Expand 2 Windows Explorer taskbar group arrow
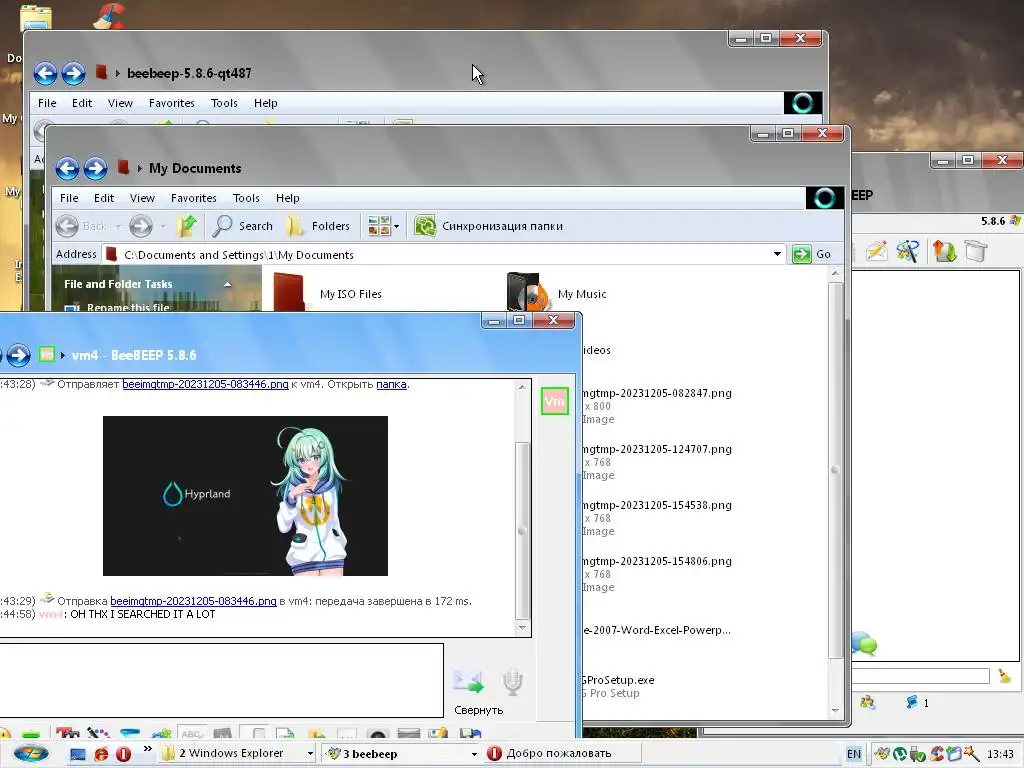This screenshot has width=1024, height=768. [310, 754]
